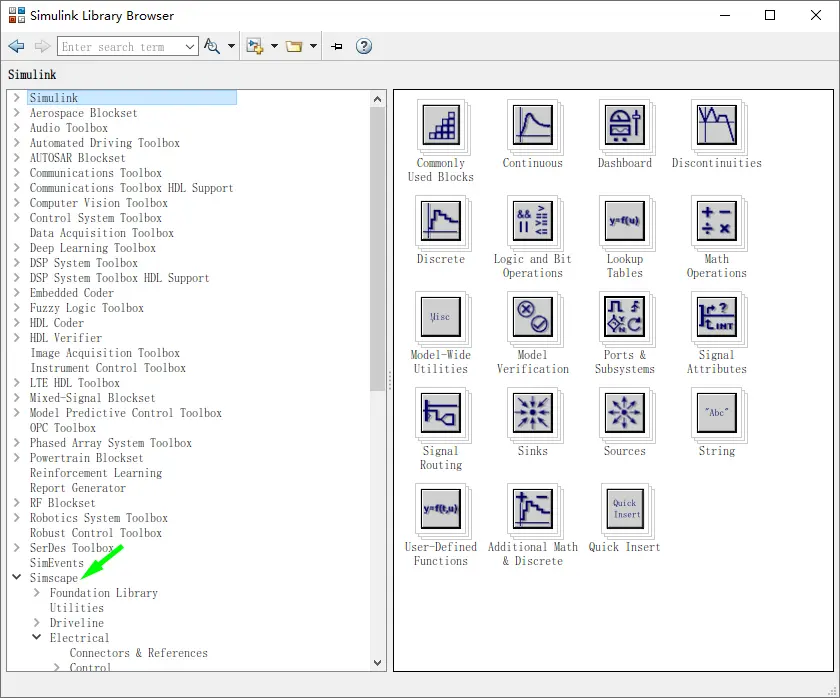Open the Sinks library icon
This screenshot has width=840, height=698.
point(532,413)
